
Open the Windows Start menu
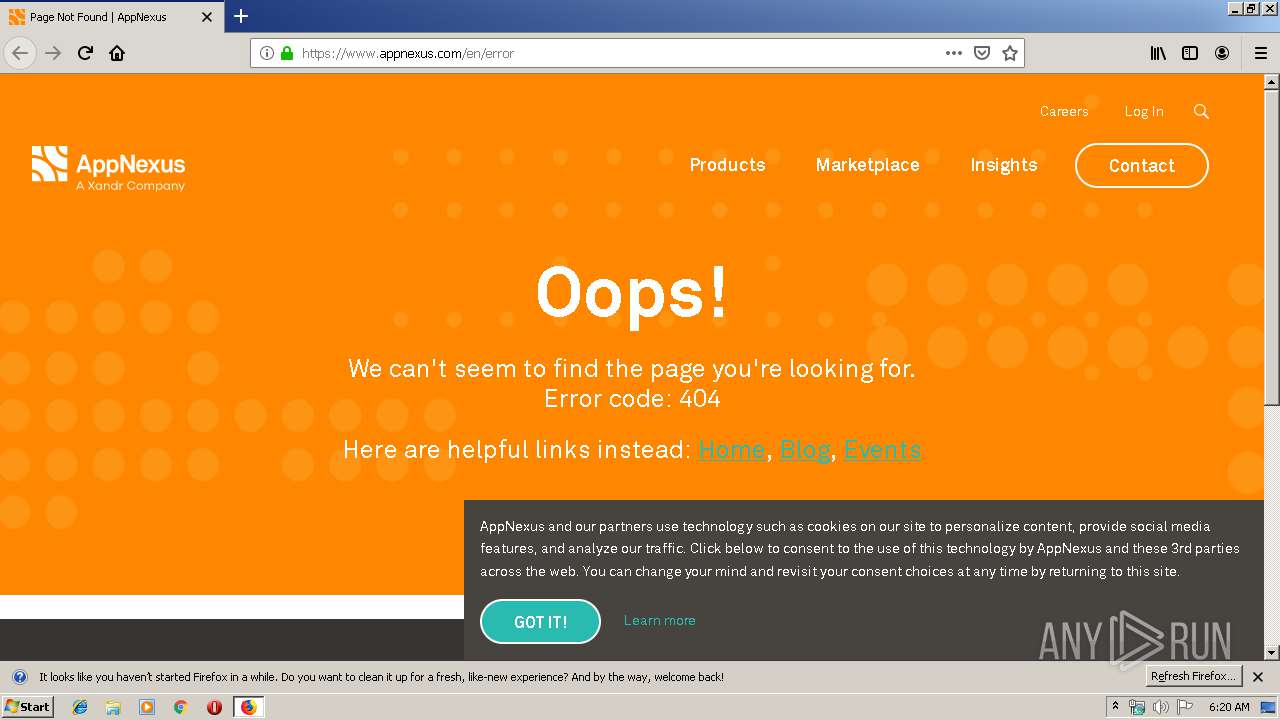tap(27, 707)
